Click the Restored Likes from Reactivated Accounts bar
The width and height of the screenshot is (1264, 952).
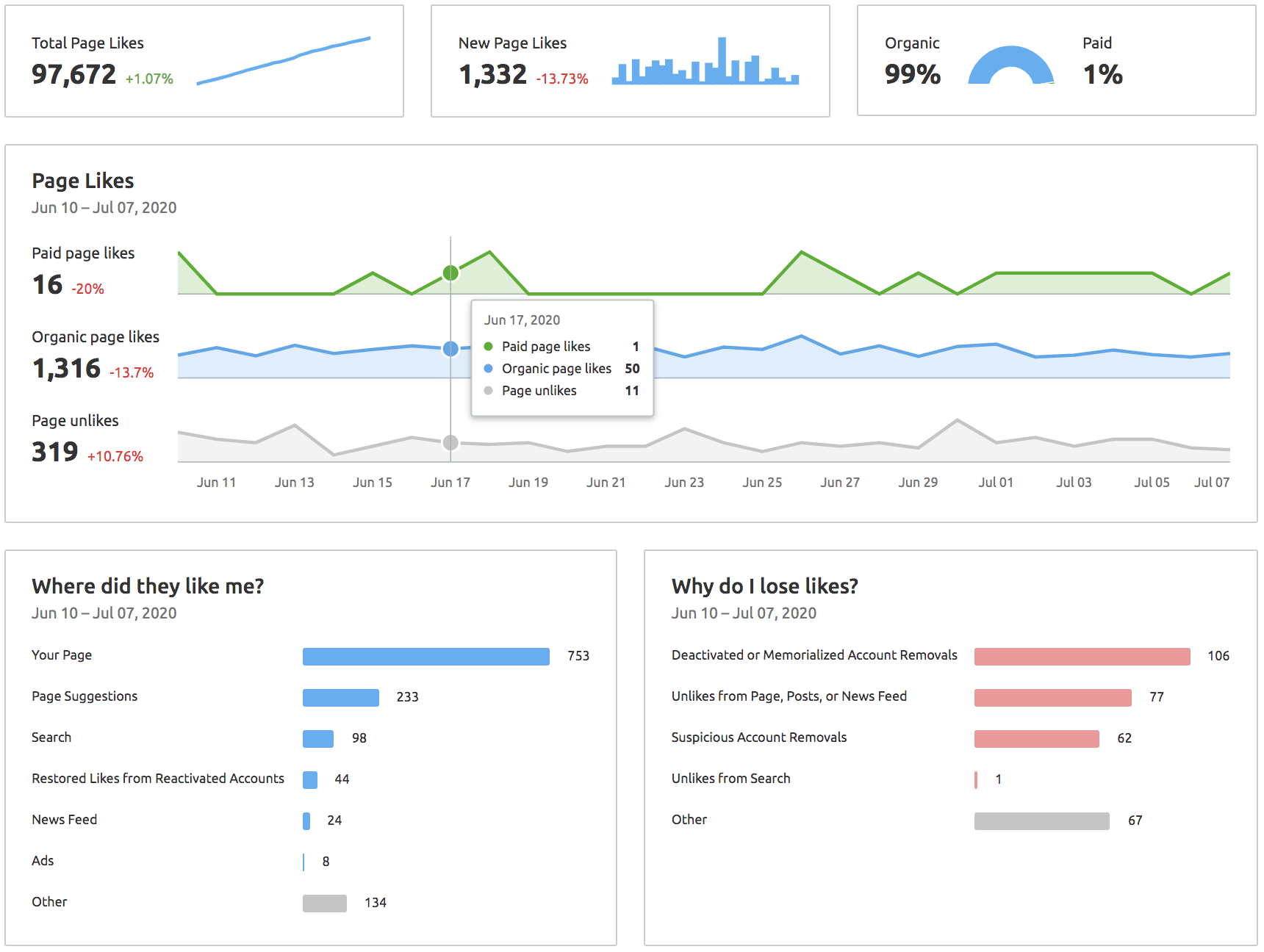310,780
